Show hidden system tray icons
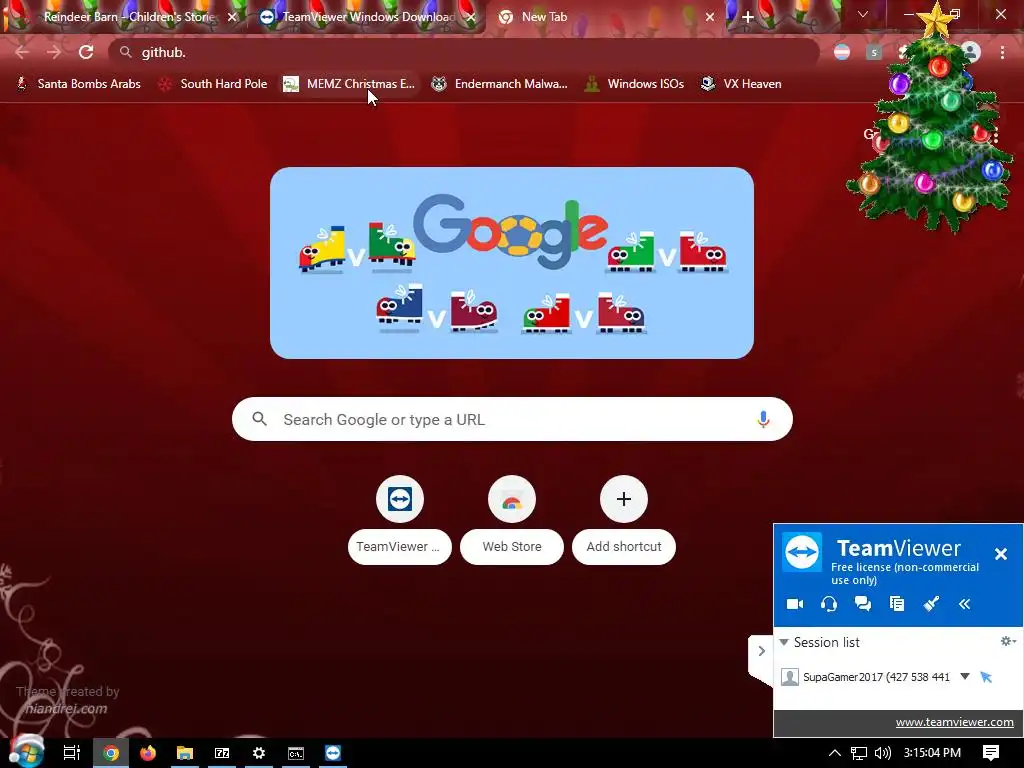This screenshot has width=1024, height=768. pos(835,753)
